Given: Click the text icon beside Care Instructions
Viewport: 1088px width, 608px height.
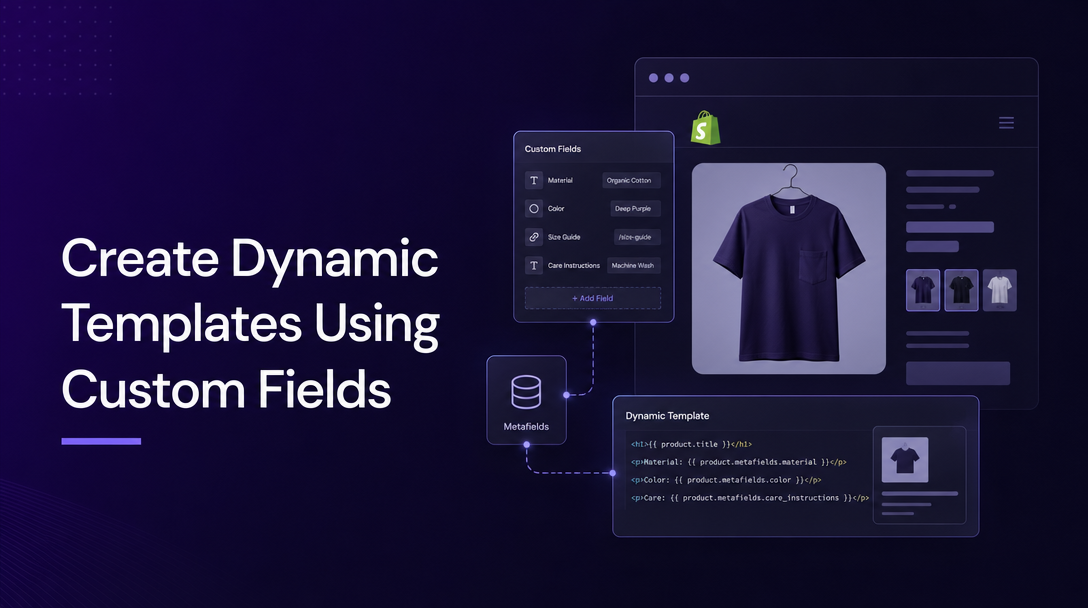Looking at the screenshot, I should click(534, 265).
